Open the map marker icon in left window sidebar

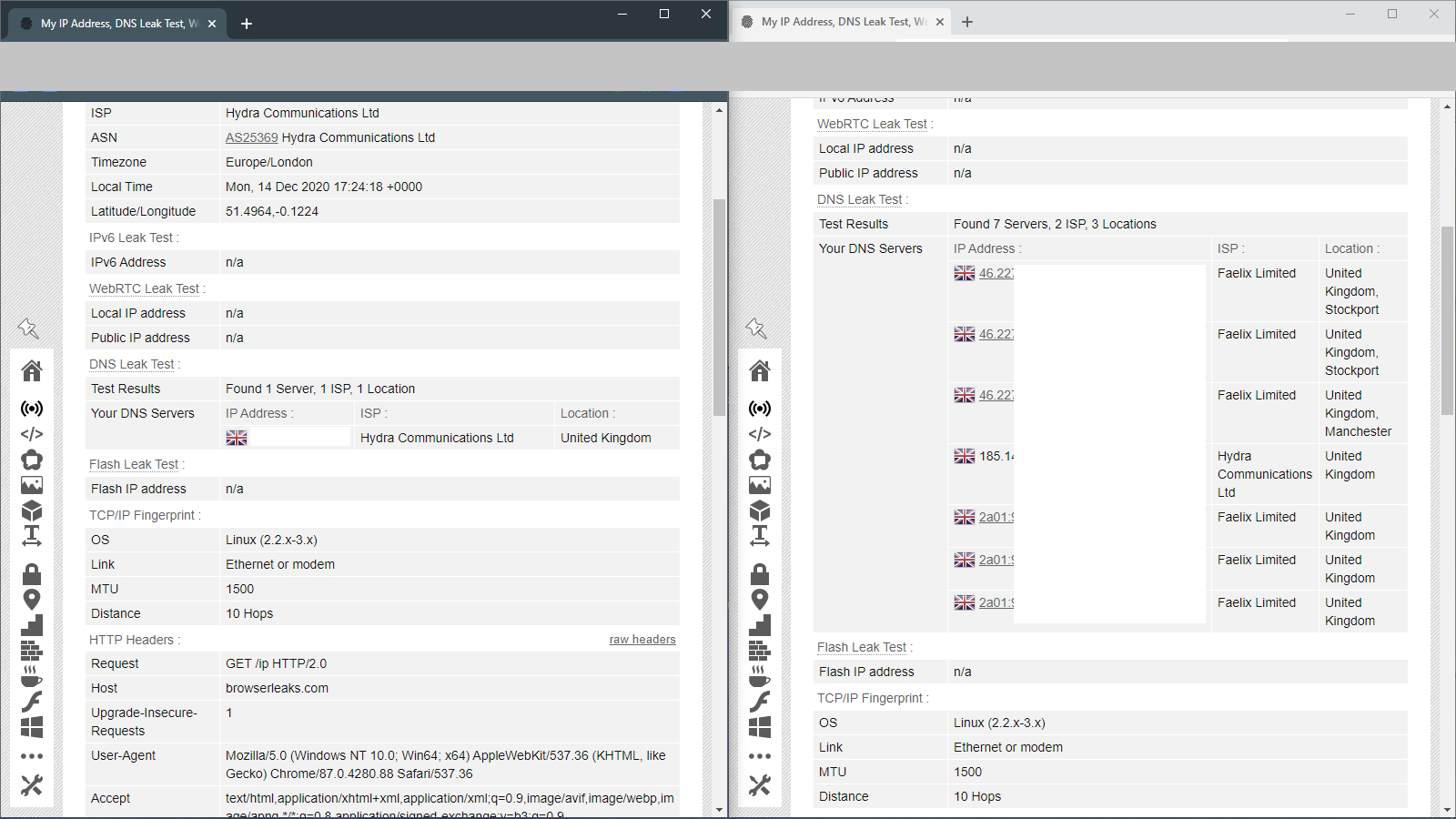pos(32,600)
